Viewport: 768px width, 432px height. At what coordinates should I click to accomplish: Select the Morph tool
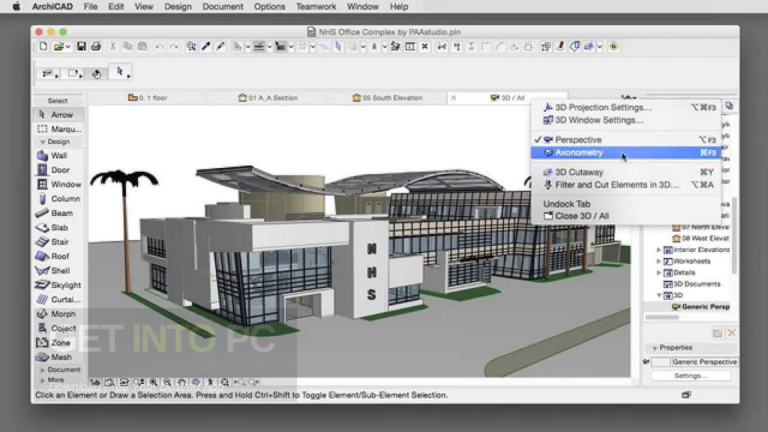[58, 313]
